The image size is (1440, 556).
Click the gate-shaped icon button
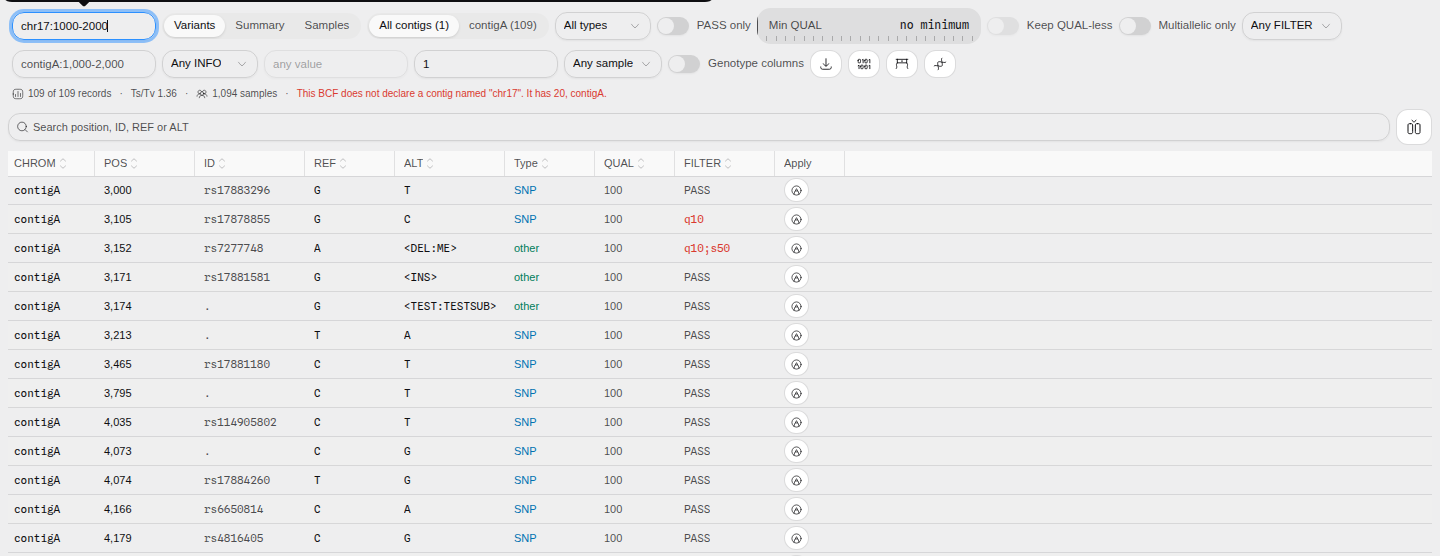[902, 64]
